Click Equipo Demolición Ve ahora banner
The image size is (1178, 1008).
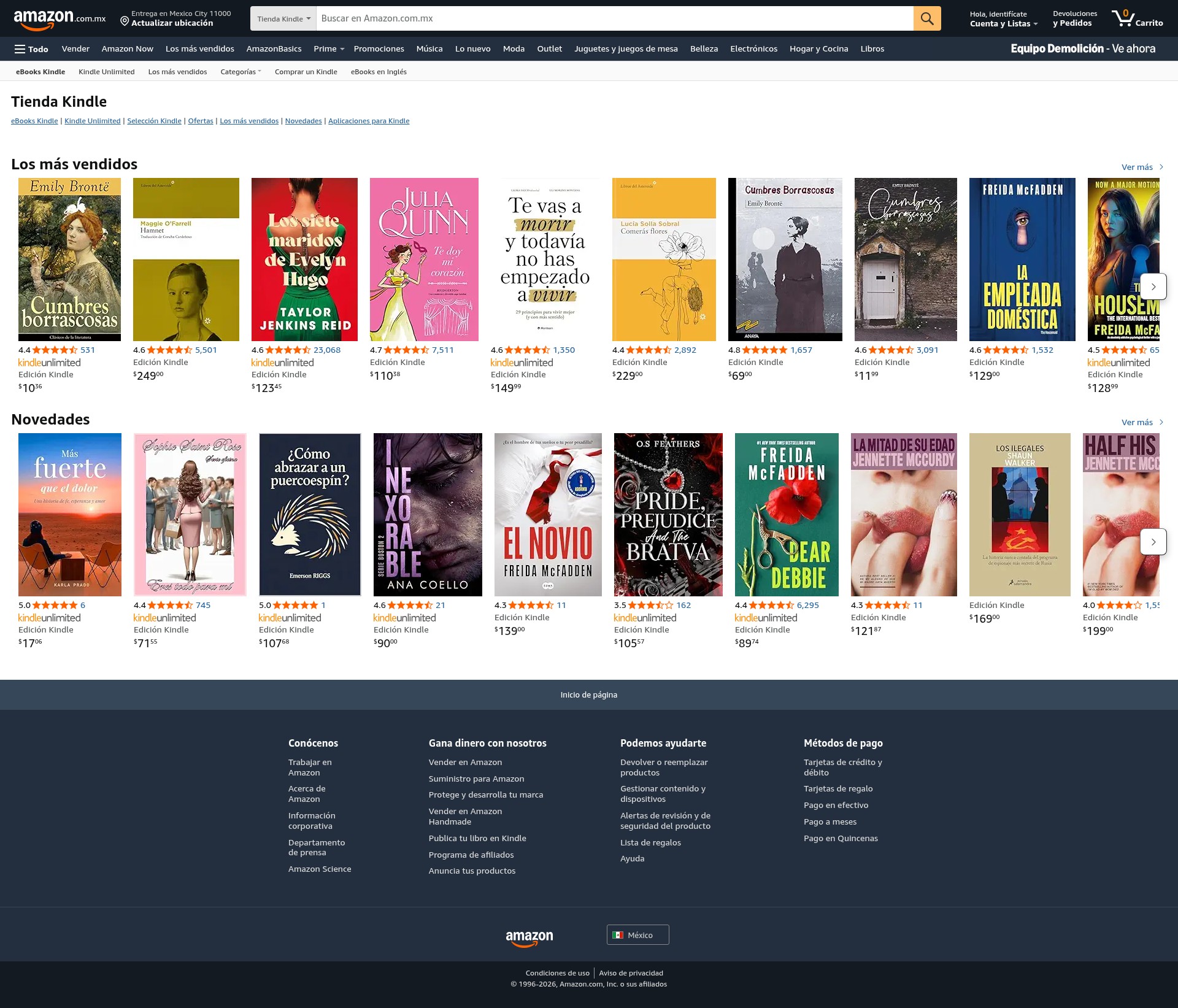(x=1083, y=48)
